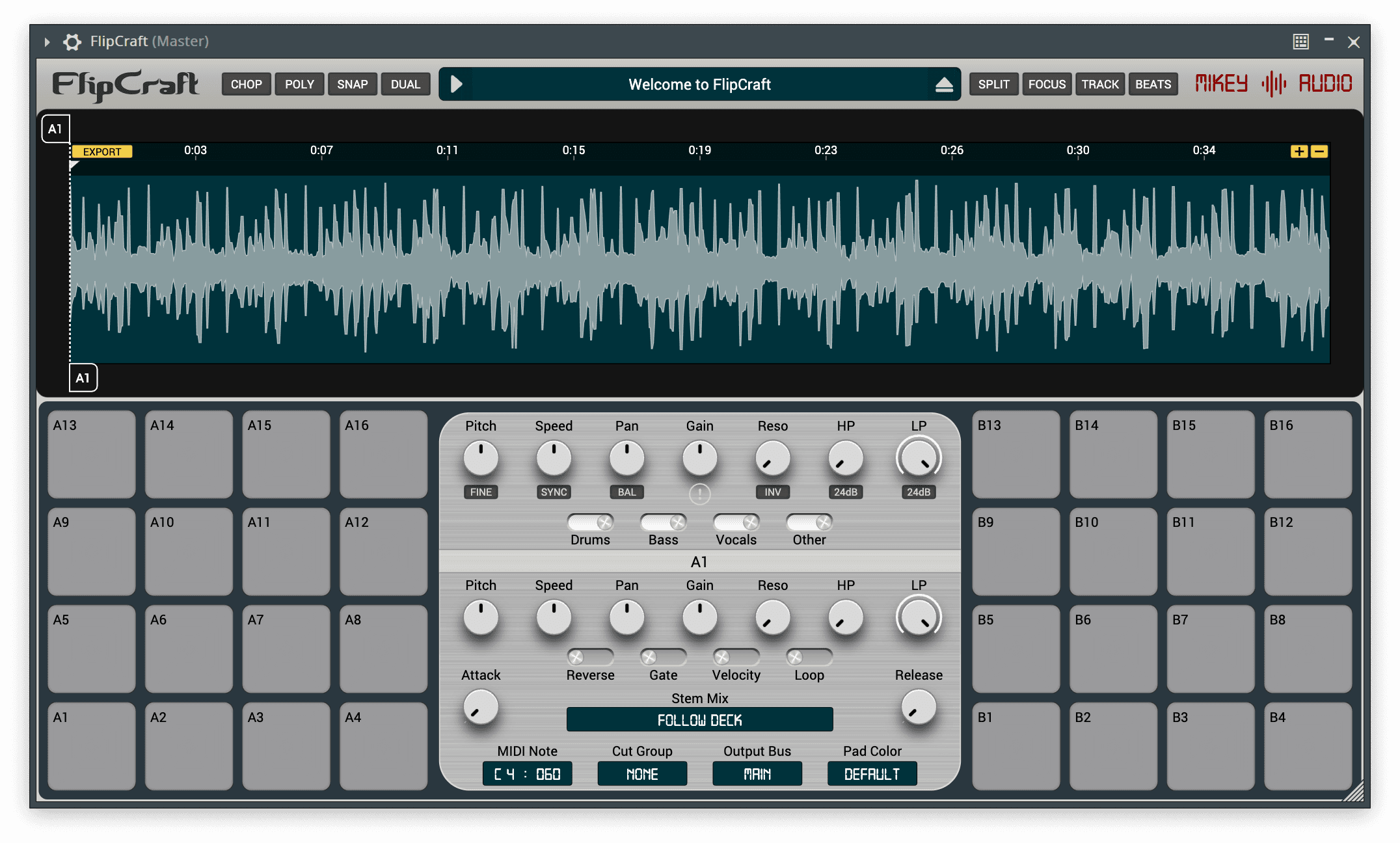This screenshot has width=1400, height=843.
Task: Click the Mikey Audio logo
Action: pos(1274,84)
